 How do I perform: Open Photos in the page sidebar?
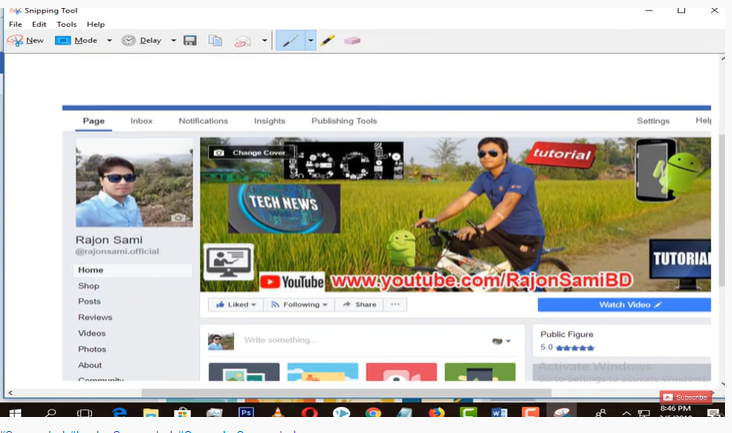pos(92,349)
